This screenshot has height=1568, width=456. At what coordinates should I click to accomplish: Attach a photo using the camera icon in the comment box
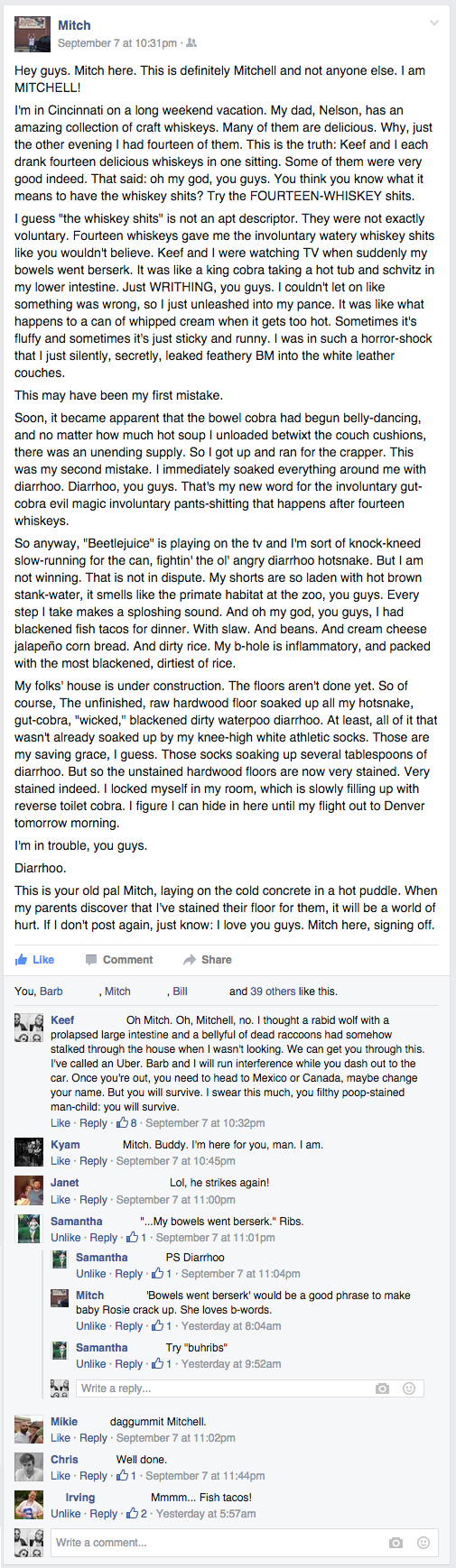(396, 1543)
